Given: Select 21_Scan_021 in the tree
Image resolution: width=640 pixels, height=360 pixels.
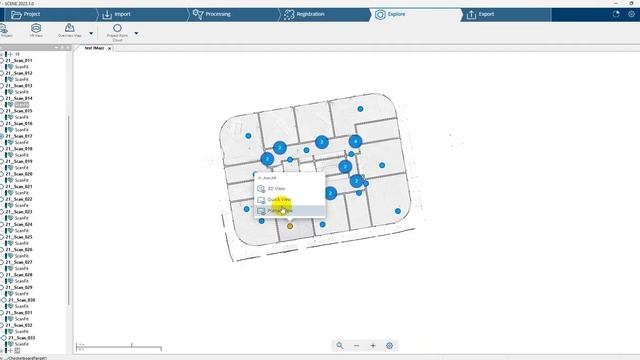Looking at the screenshot, I should pyautogui.click(x=19, y=187).
